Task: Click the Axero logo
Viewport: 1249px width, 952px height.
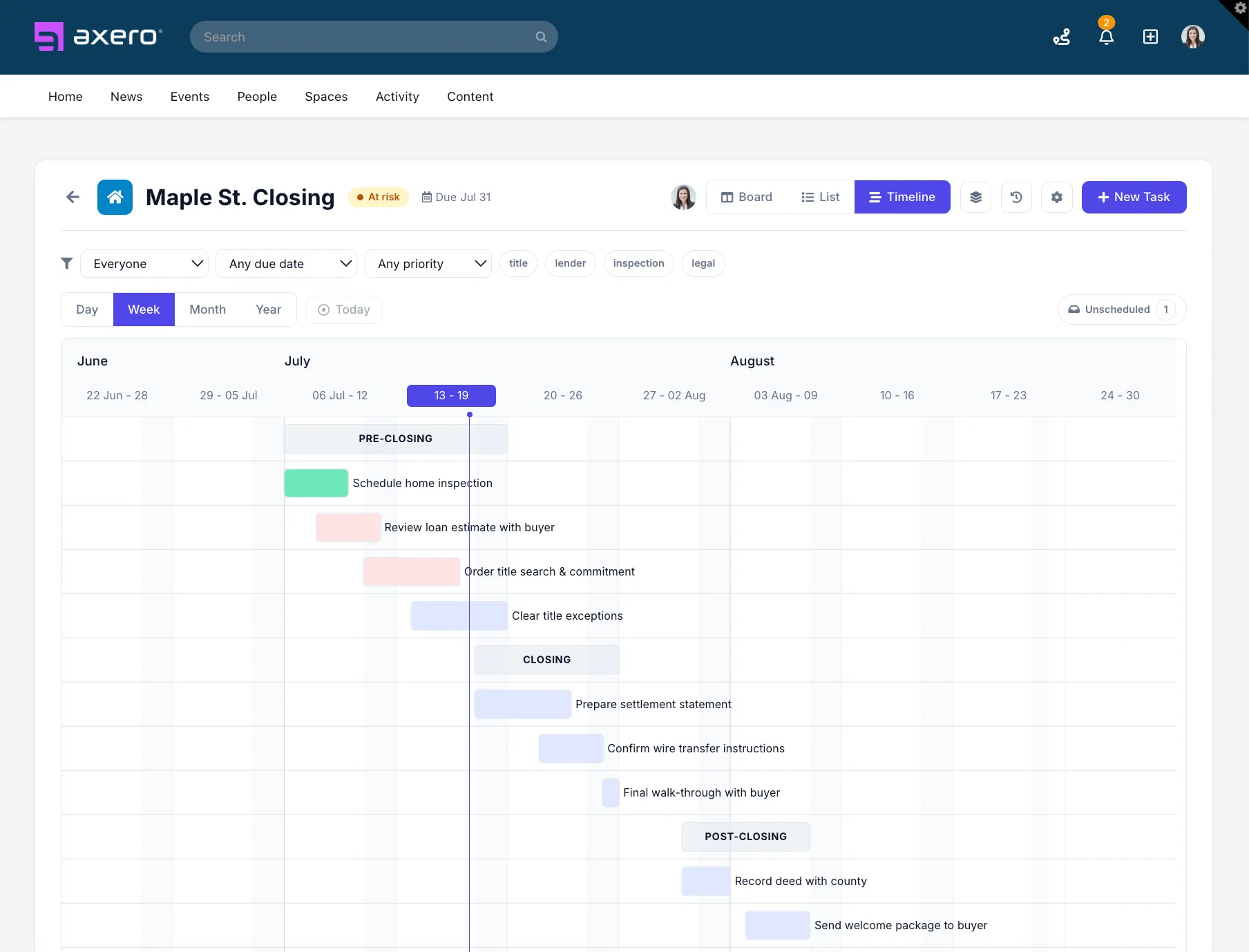Action: (98, 37)
